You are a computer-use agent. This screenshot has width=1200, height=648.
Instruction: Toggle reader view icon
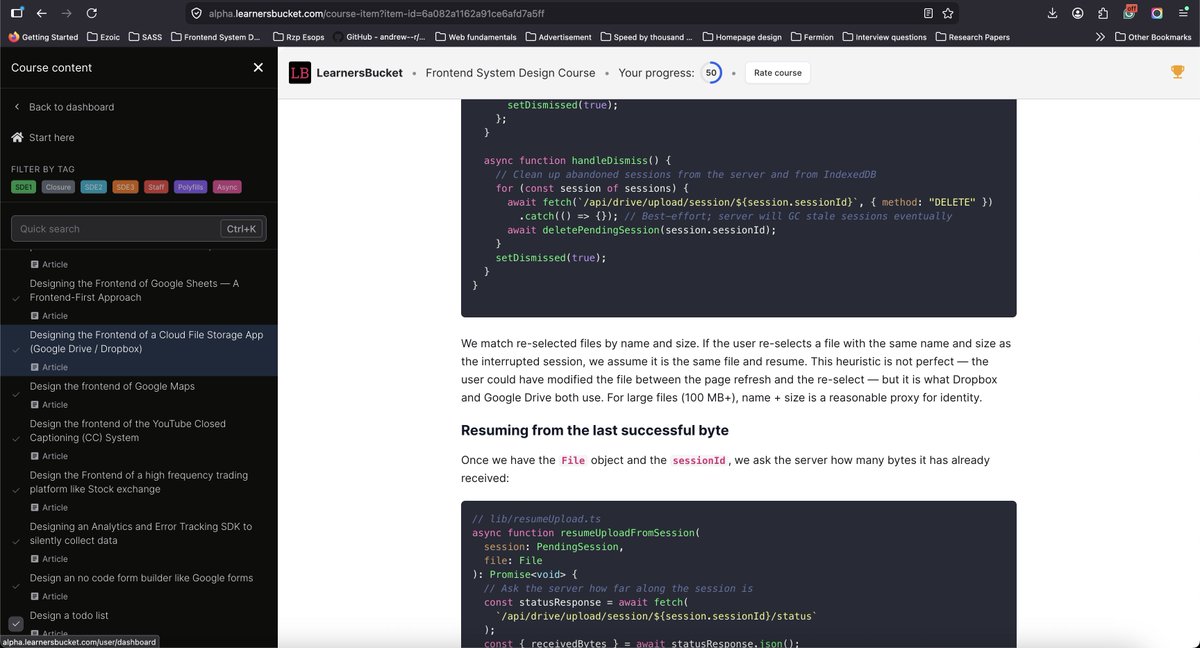tap(928, 14)
